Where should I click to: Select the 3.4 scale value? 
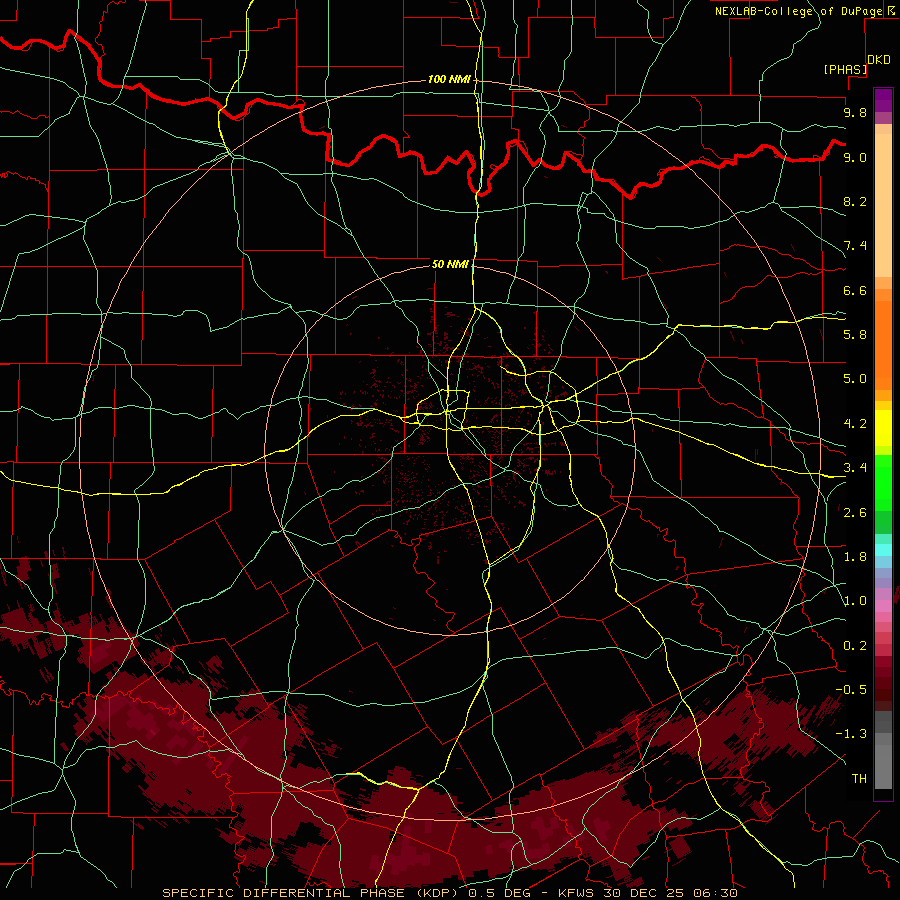click(855, 468)
